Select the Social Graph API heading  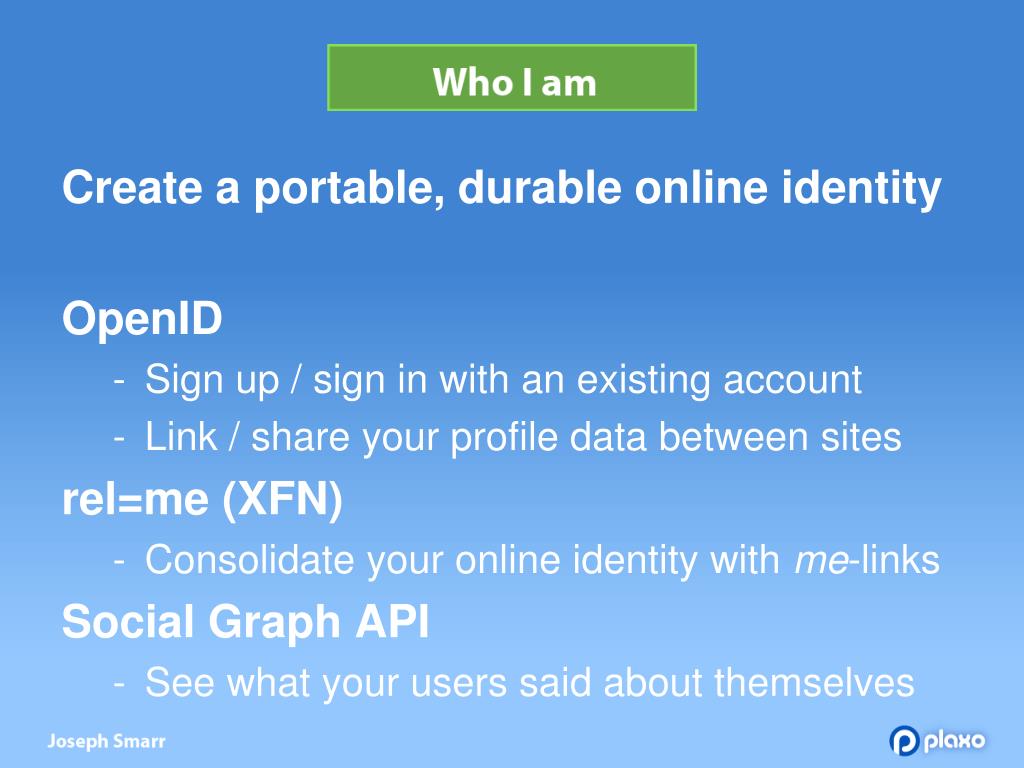click(x=246, y=621)
